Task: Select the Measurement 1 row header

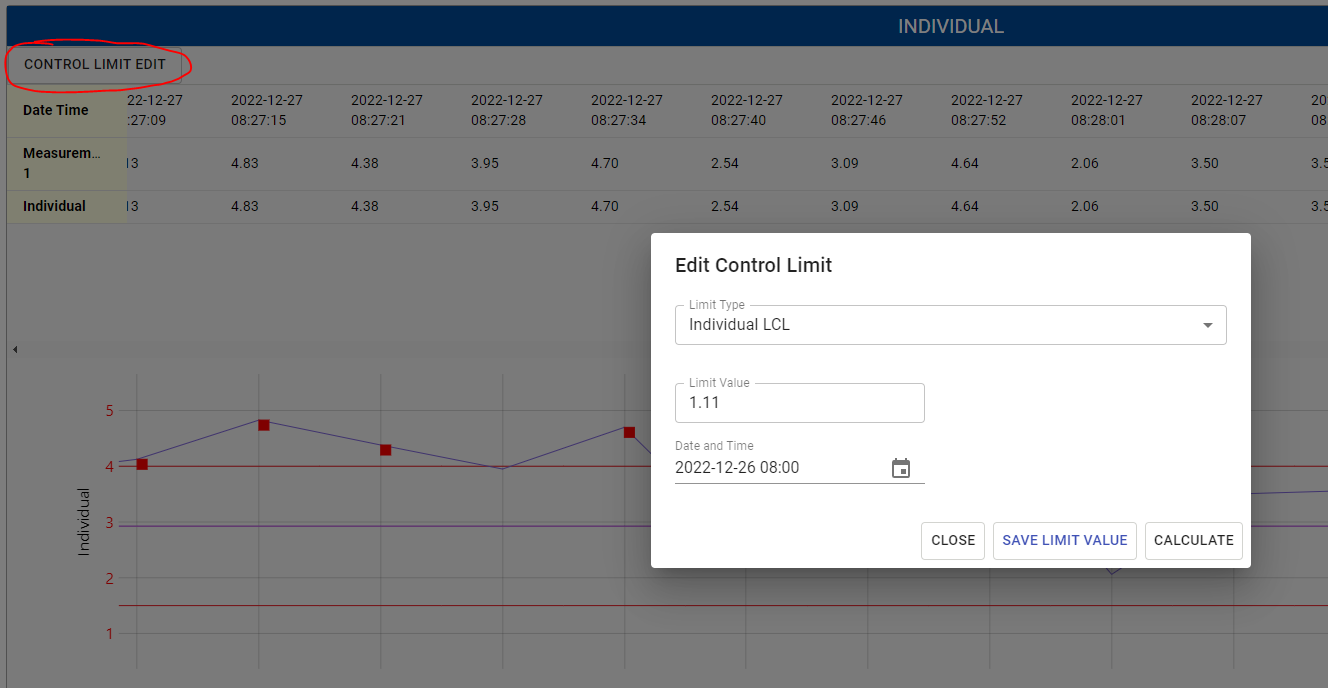Action: coord(62,163)
